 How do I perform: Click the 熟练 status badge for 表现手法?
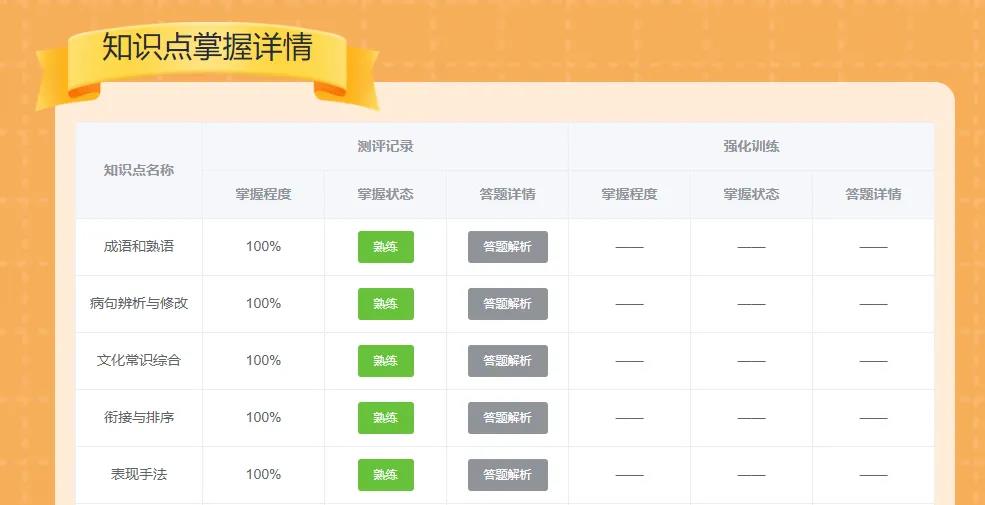(x=385, y=475)
